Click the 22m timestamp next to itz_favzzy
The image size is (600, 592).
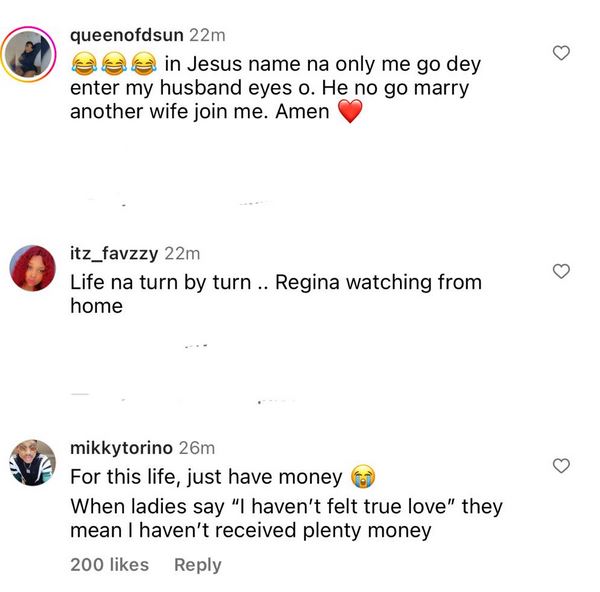point(181,254)
